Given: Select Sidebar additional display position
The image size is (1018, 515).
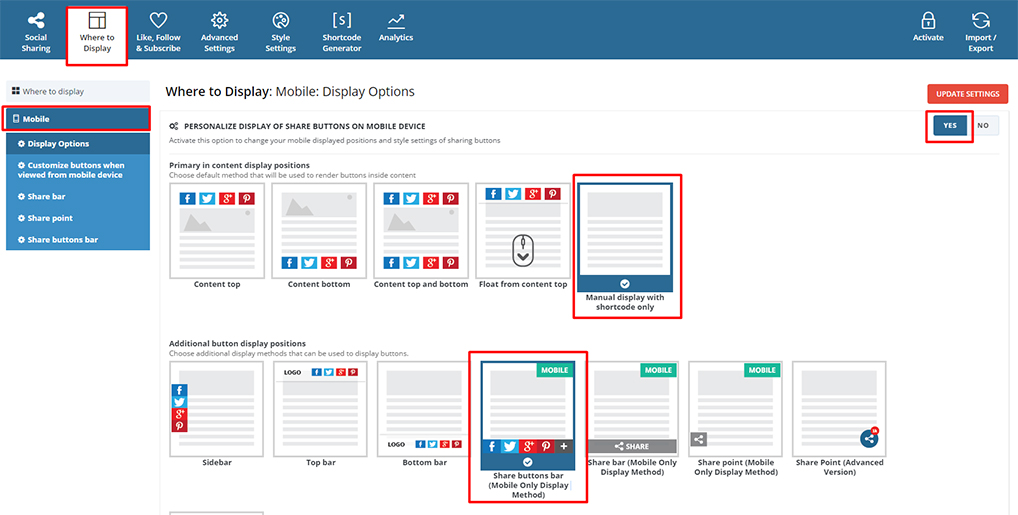Looking at the screenshot, I should click(217, 408).
